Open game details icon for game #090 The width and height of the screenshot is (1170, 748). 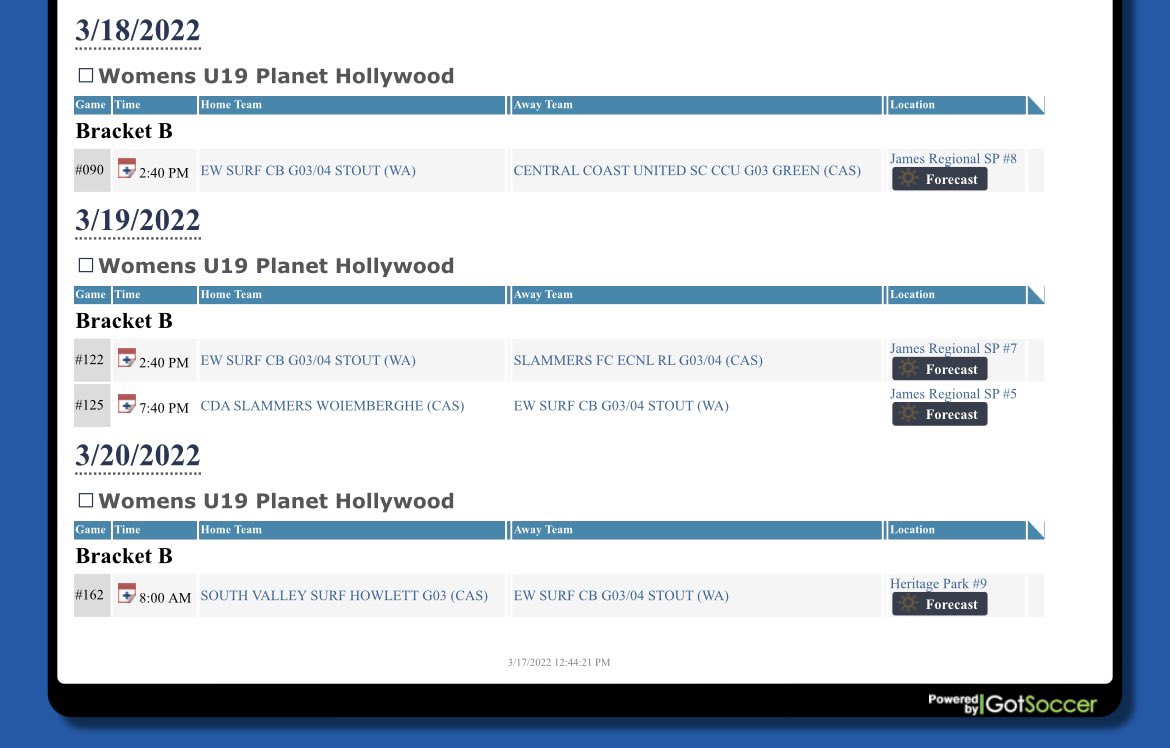pos(127,169)
